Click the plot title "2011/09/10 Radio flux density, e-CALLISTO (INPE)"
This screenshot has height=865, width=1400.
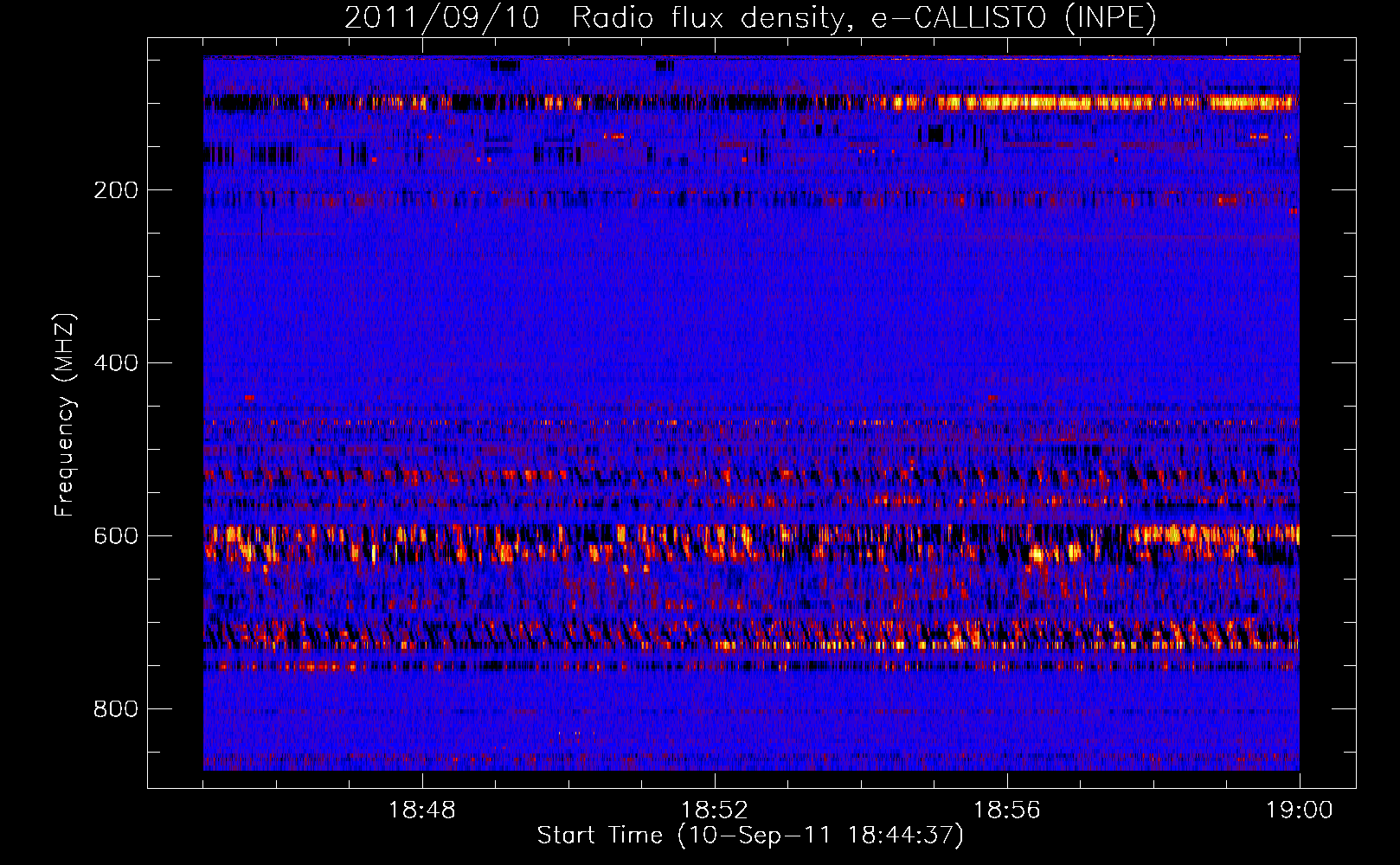tap(750, 17)
